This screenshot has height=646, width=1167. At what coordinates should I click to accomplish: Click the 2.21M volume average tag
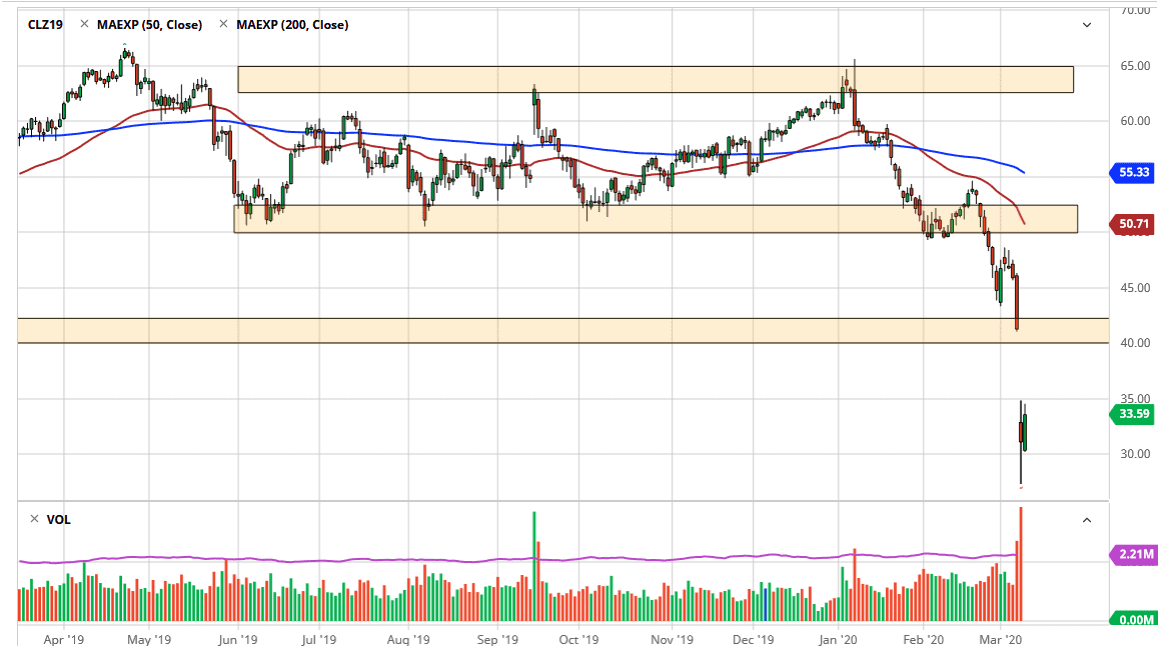(1133, 554)
